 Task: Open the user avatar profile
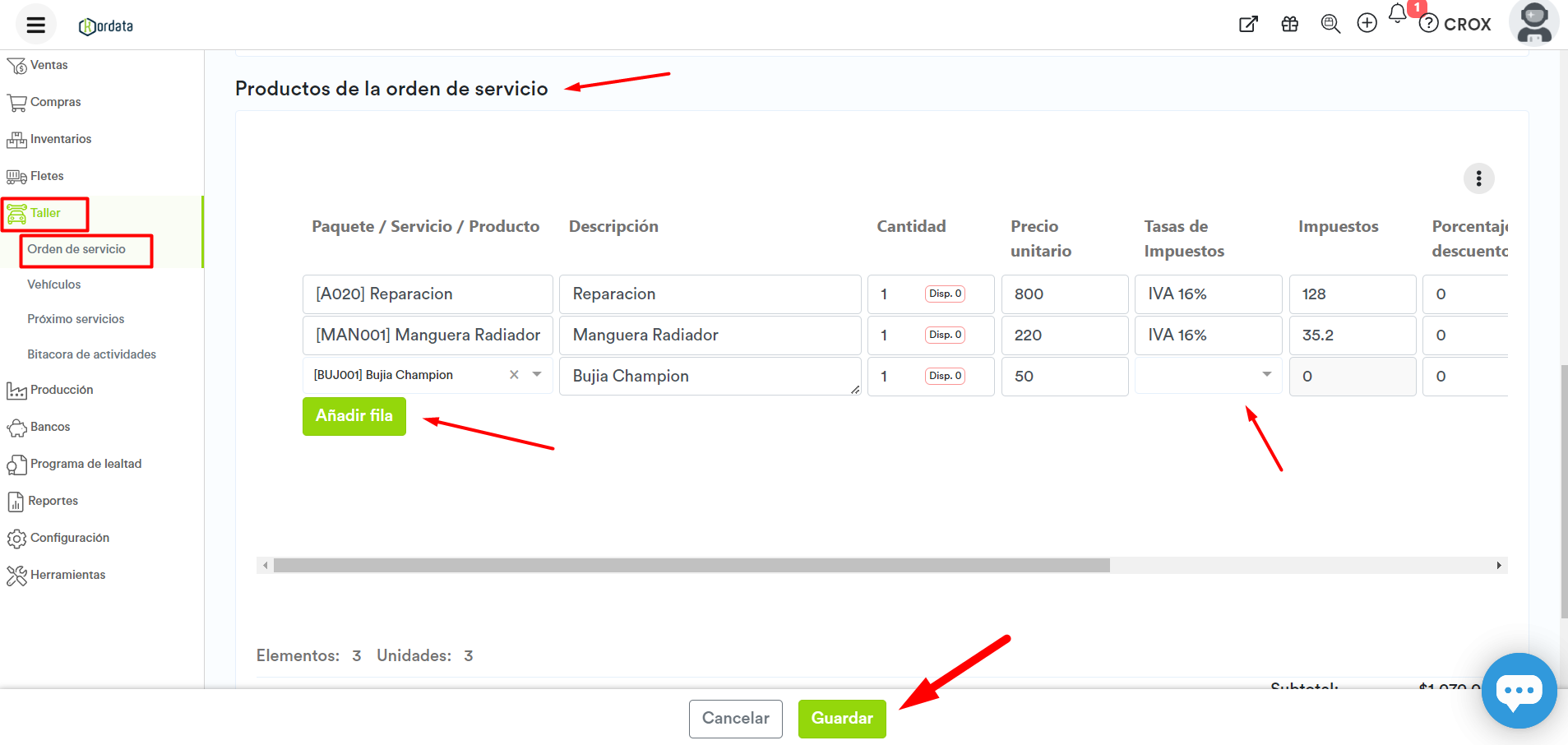click(x=1533, y=22)
